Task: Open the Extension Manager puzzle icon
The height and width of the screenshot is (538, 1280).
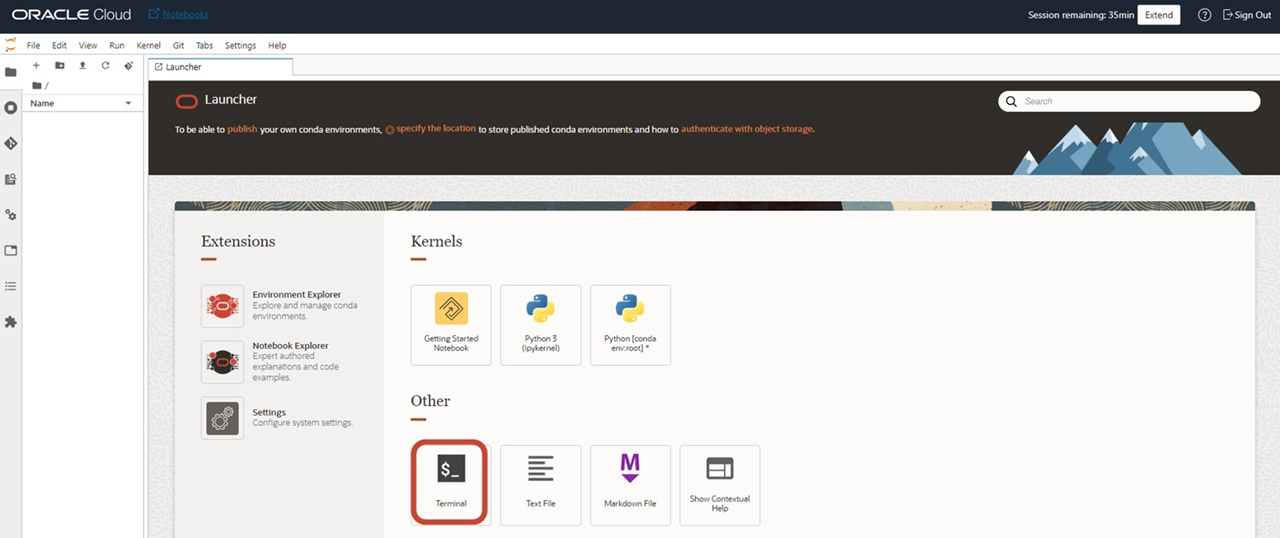Action: pos(11,322)
